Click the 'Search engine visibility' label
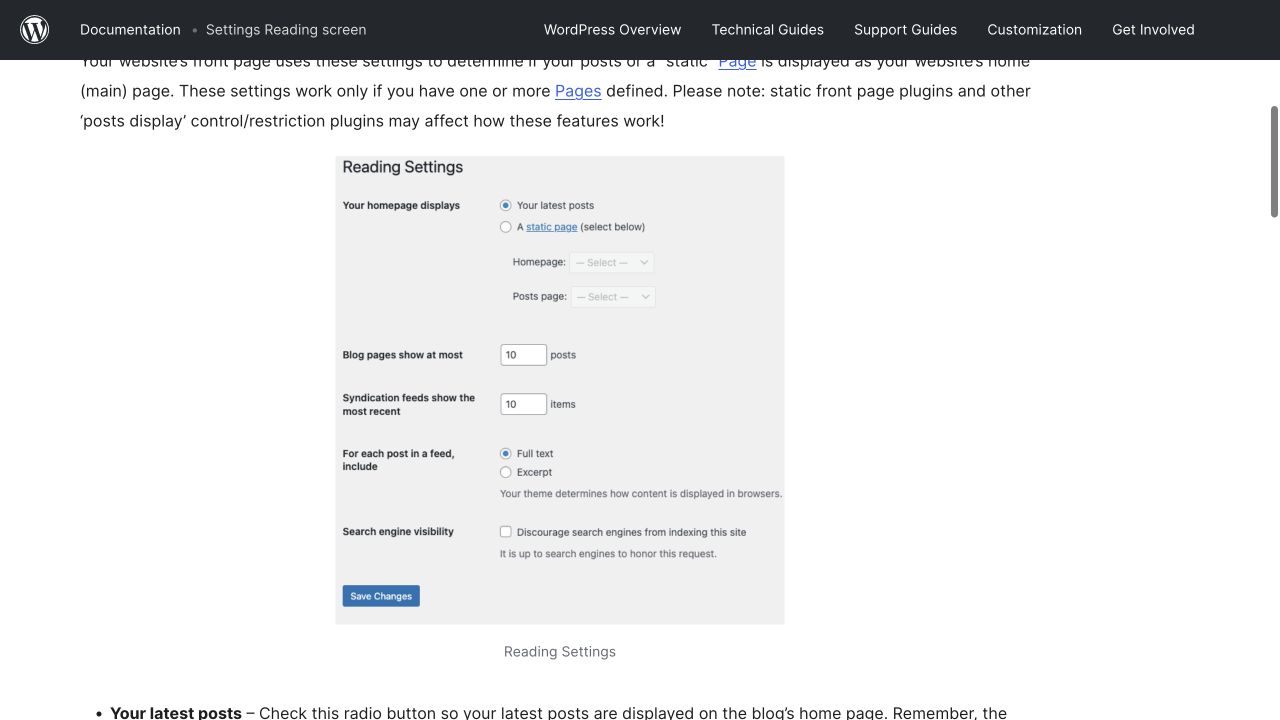Screen dimensions: 1280x720 click(398, 532)
